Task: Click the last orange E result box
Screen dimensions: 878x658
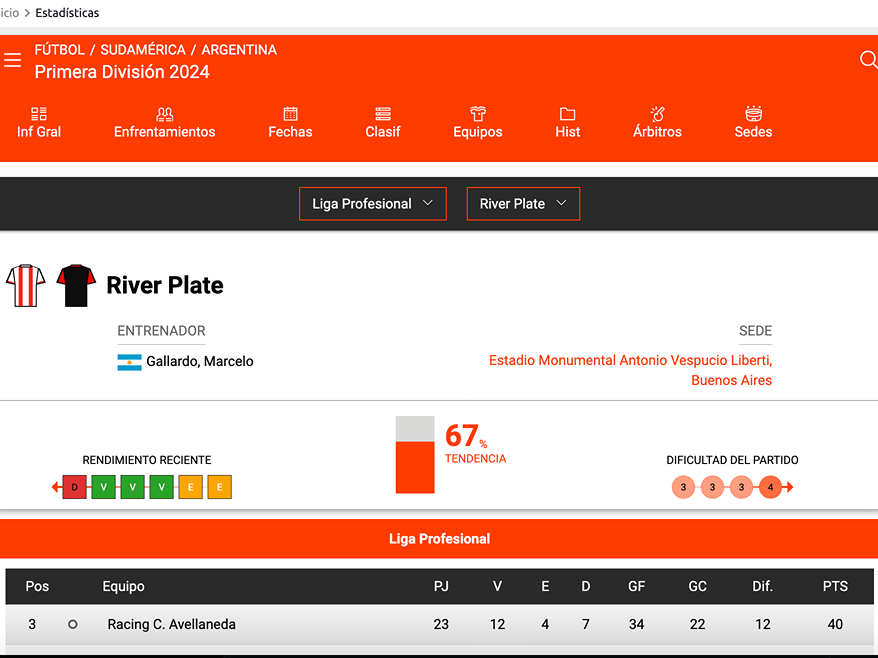Action: coord(219,487)
